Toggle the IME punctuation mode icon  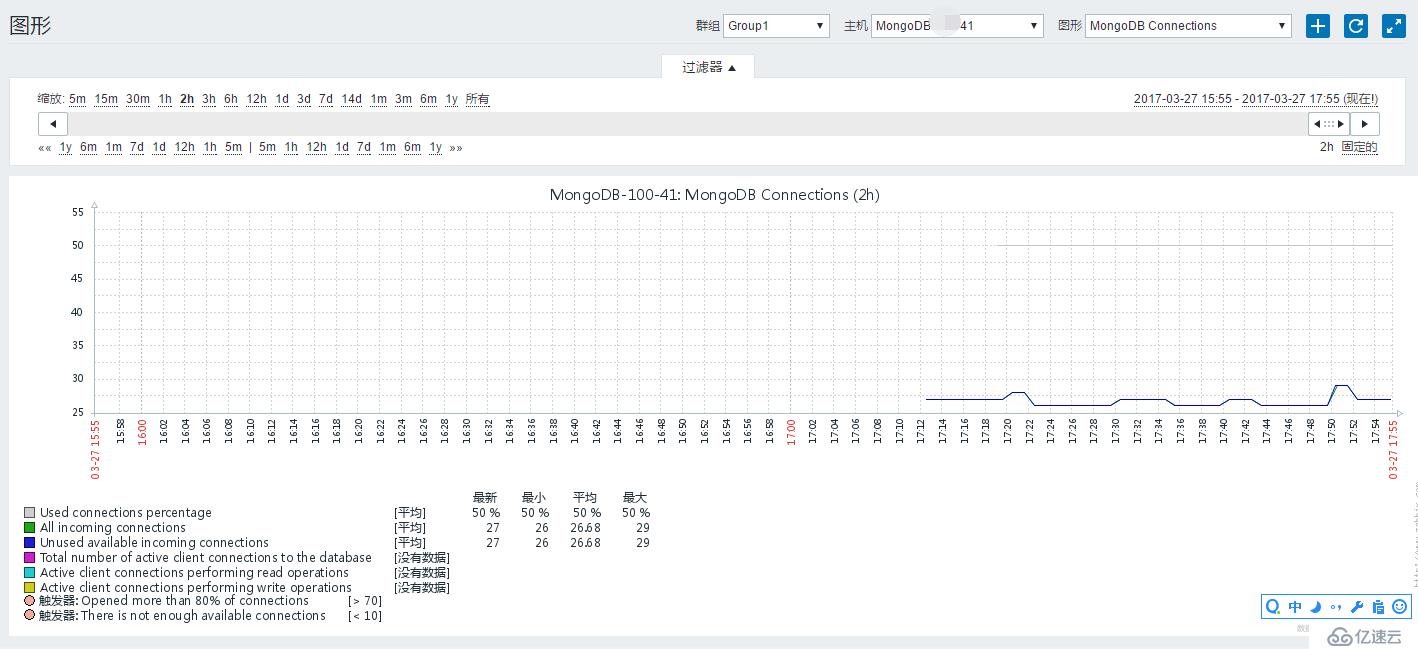(x=1336, y=607)
